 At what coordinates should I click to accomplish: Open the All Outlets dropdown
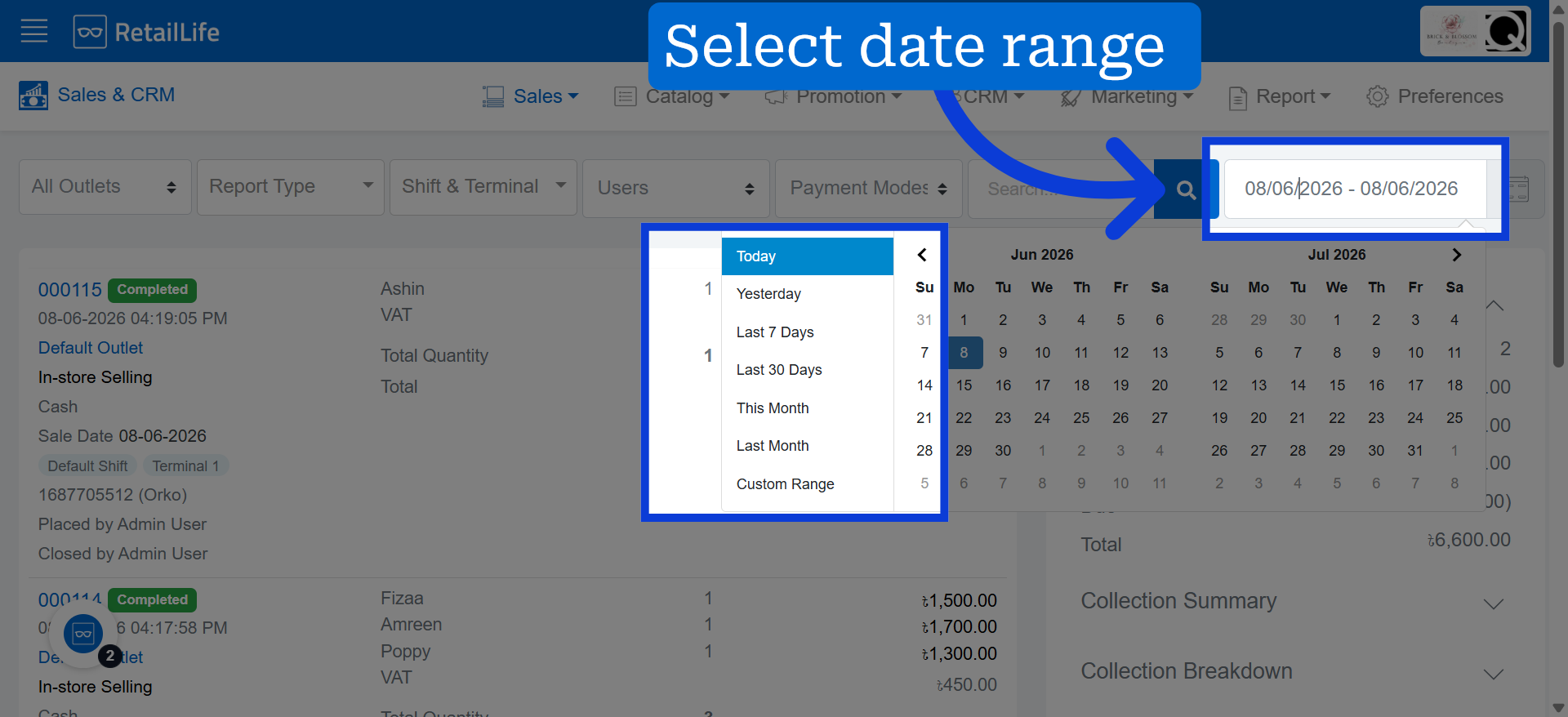click(105, 187)
